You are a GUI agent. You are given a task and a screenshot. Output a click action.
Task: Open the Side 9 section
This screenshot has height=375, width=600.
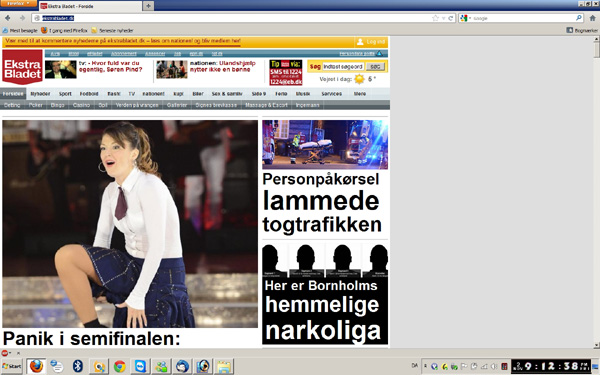[259, 94]
